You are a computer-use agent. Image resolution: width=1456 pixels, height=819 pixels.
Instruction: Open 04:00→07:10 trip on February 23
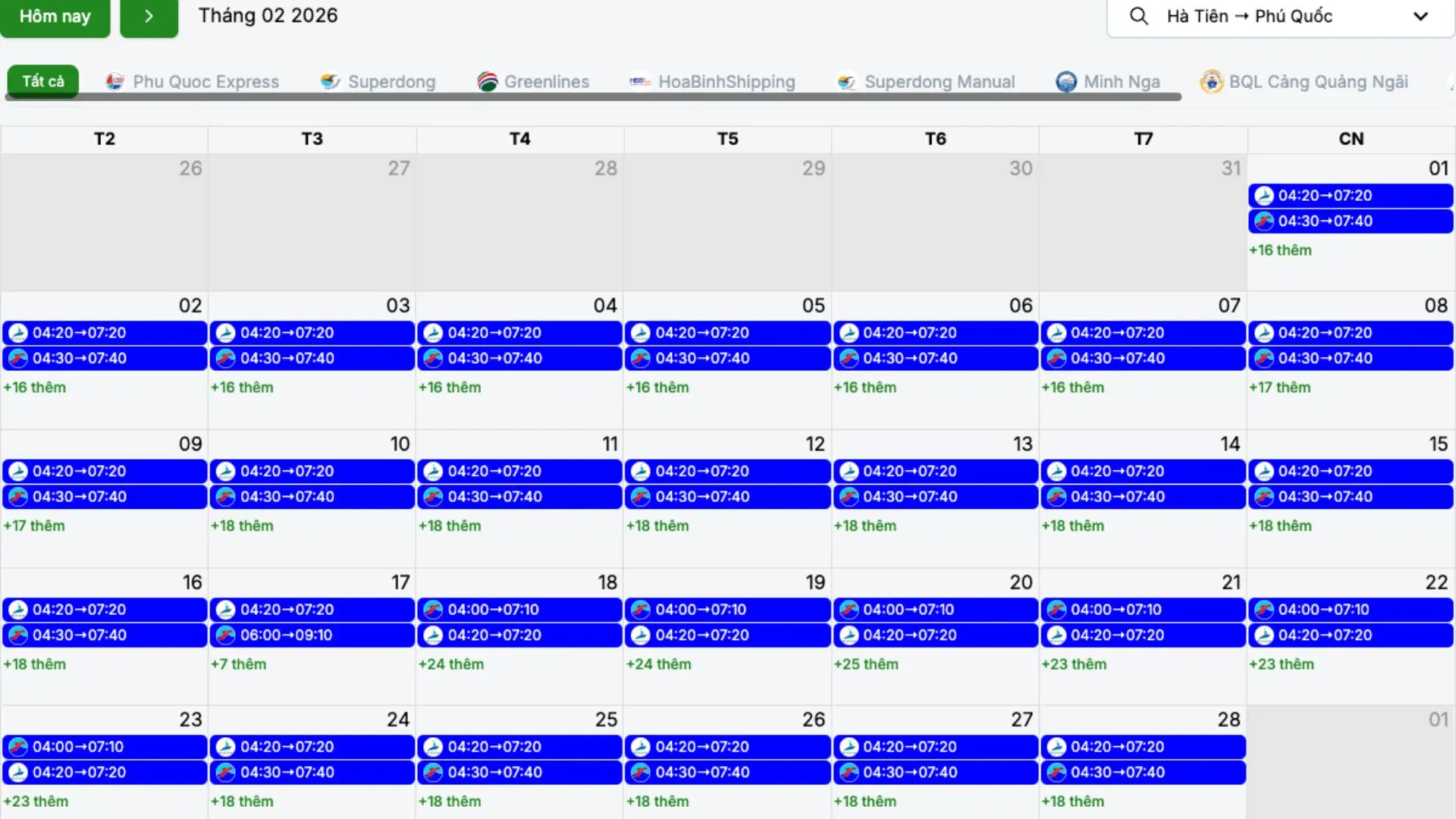[104, 747]
